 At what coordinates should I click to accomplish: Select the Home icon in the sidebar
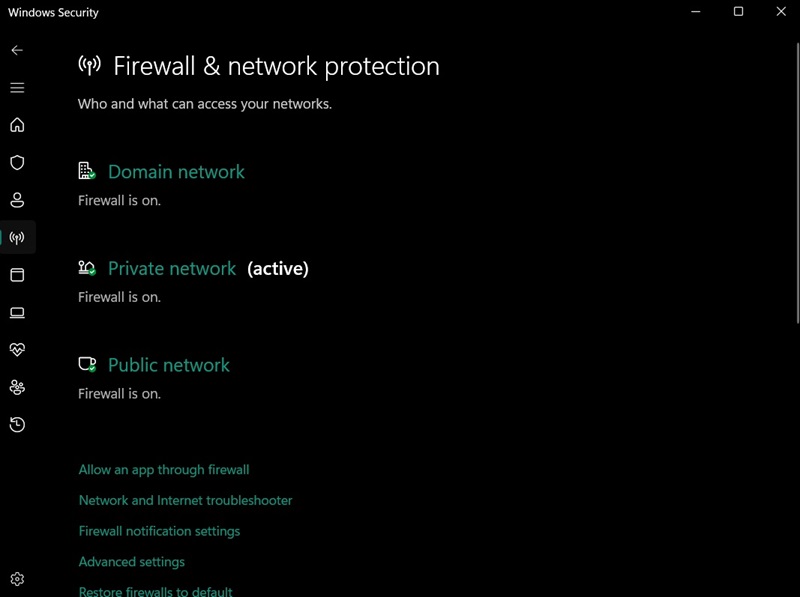[16, 124]
